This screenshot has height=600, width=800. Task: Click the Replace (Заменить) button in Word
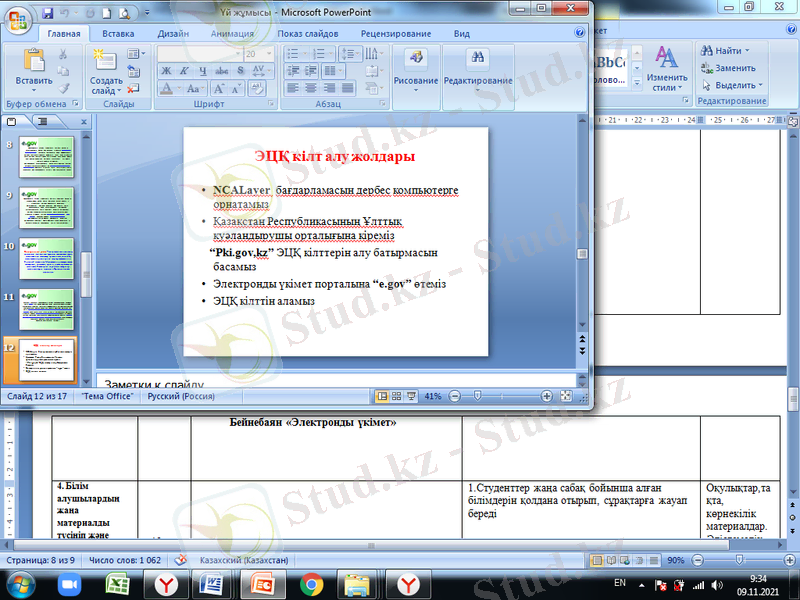(x=733, y=68)
